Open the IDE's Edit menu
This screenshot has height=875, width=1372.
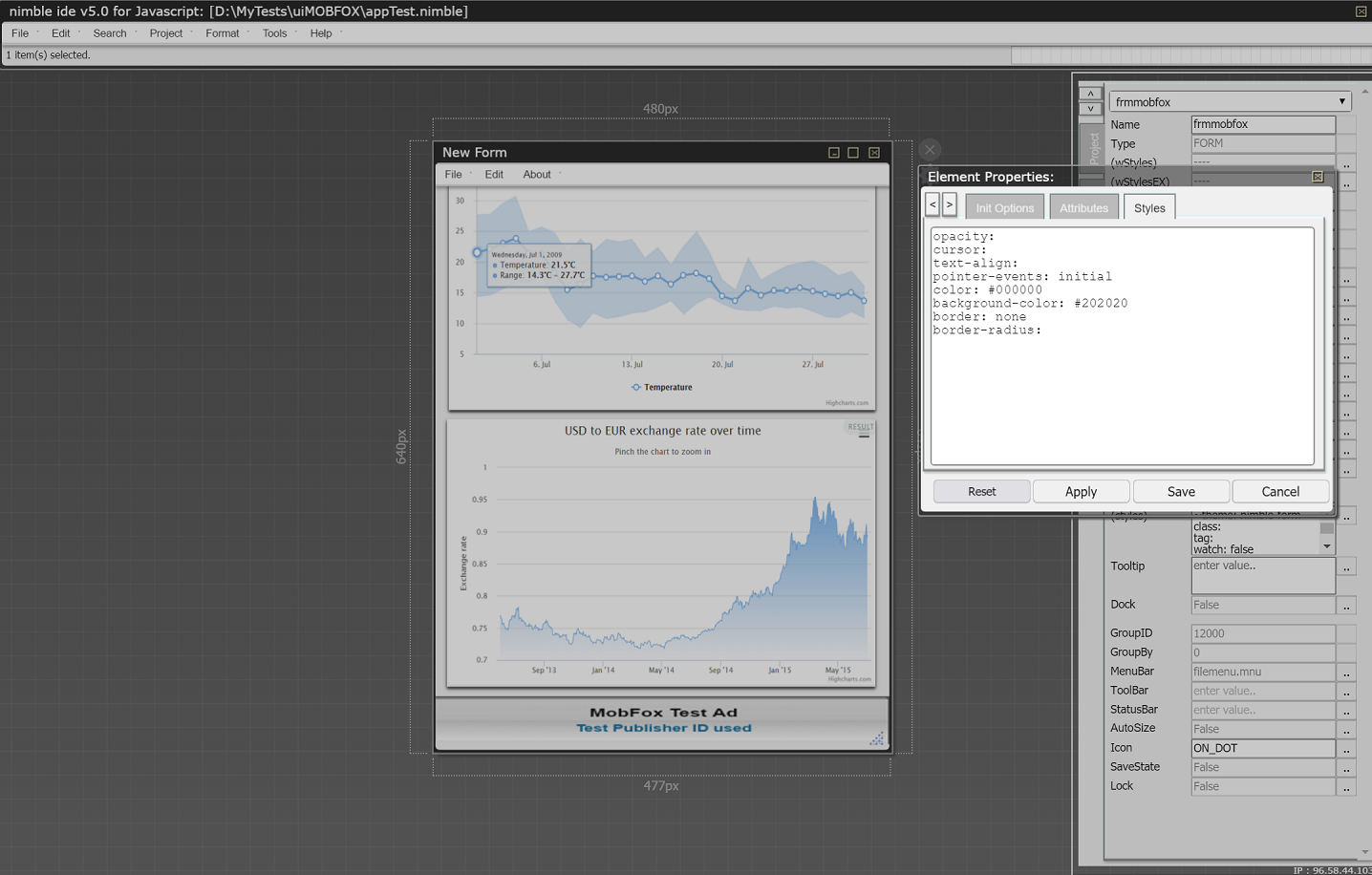(61, 33)
